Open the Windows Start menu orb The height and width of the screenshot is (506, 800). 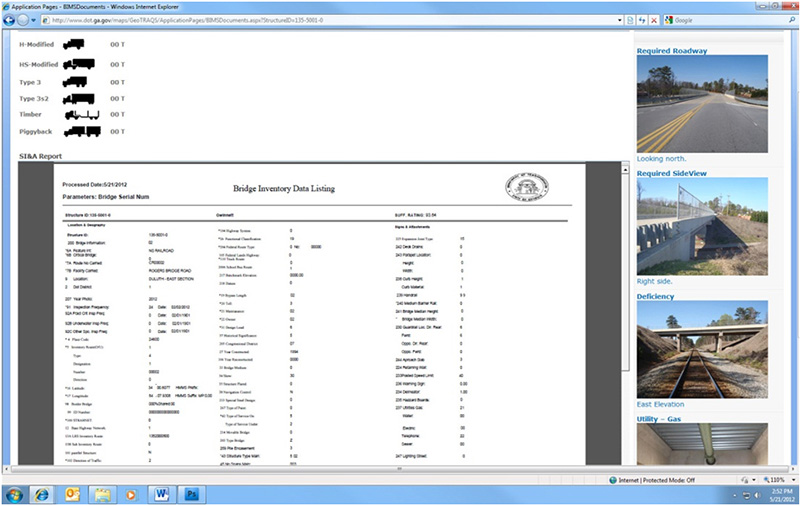(14, 495)
